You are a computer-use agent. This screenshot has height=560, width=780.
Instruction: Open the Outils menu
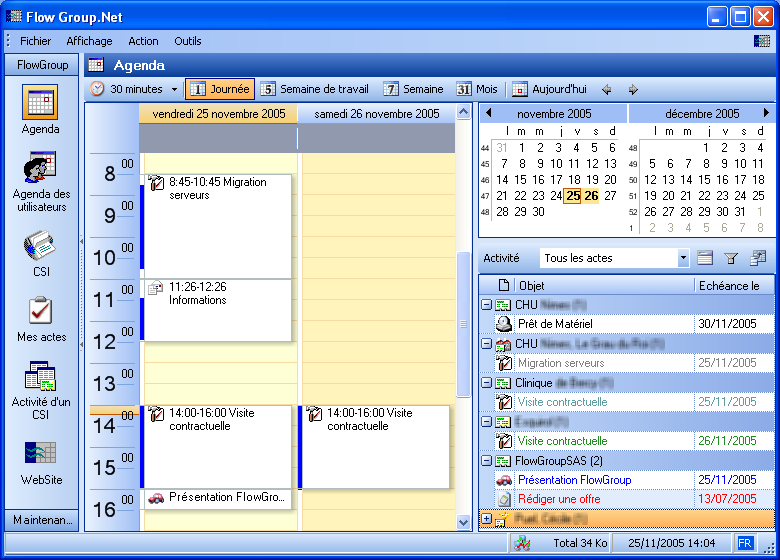pos(187,41)
